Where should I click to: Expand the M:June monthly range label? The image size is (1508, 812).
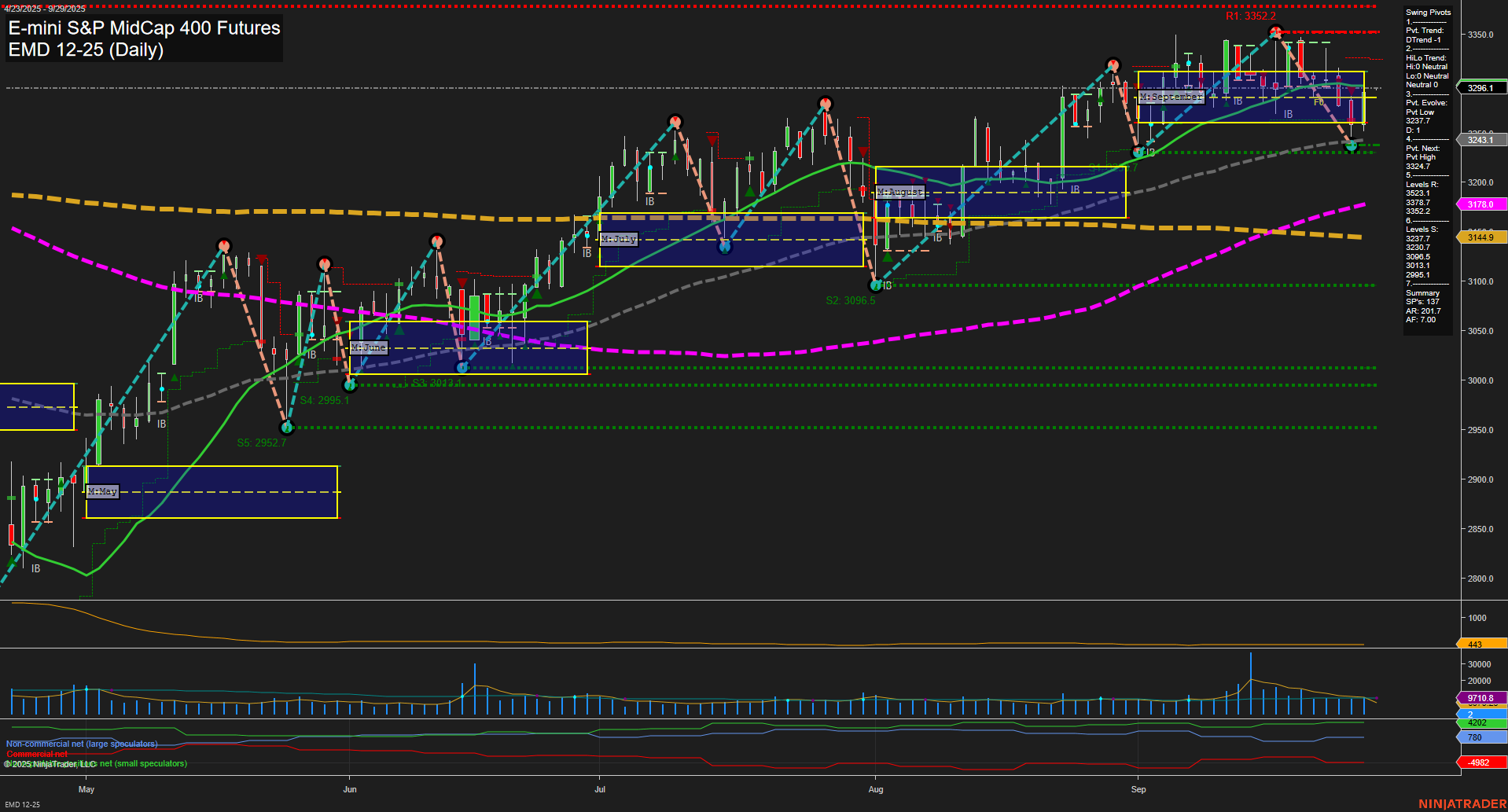(370, 347)
